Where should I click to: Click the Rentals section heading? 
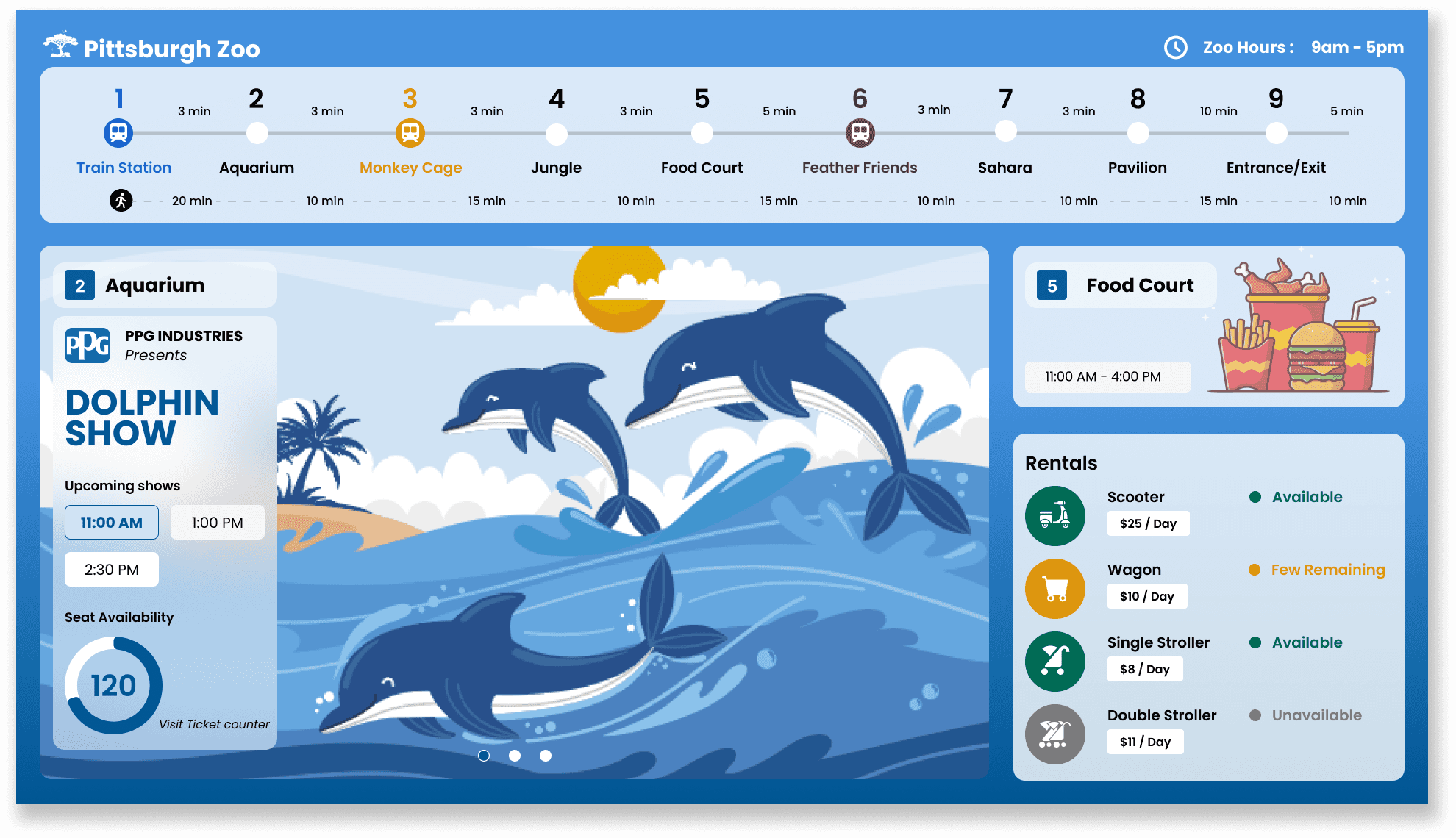(x=1061, y=463)
